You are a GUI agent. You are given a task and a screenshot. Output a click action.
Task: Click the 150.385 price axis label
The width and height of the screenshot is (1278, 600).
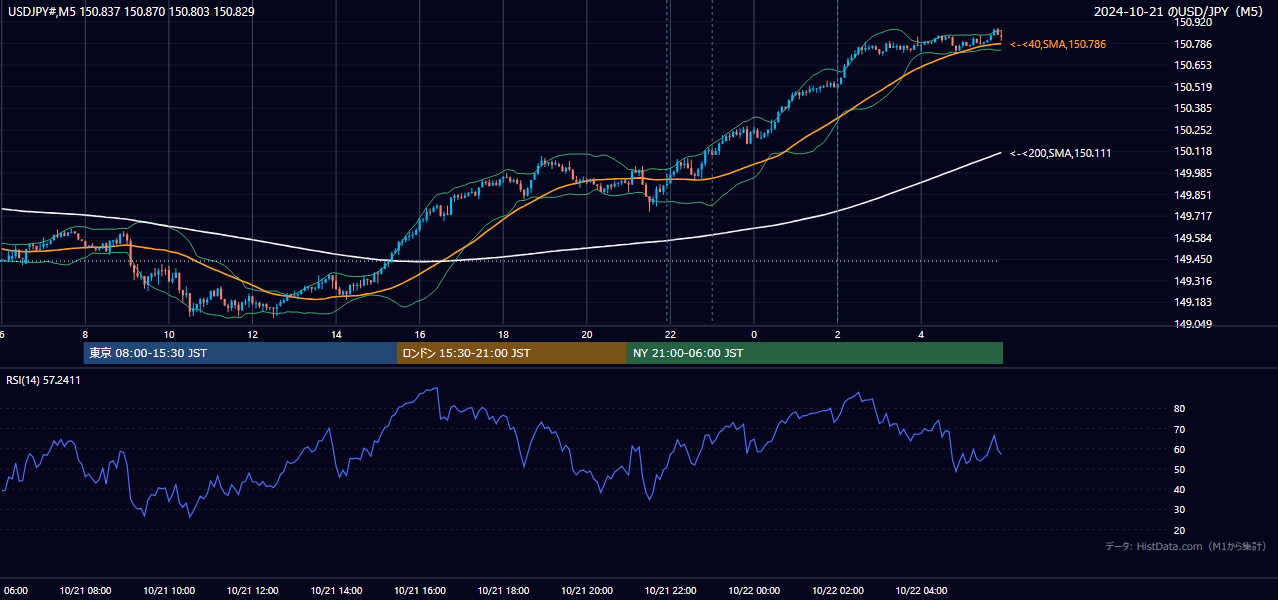coord(1194,108)
